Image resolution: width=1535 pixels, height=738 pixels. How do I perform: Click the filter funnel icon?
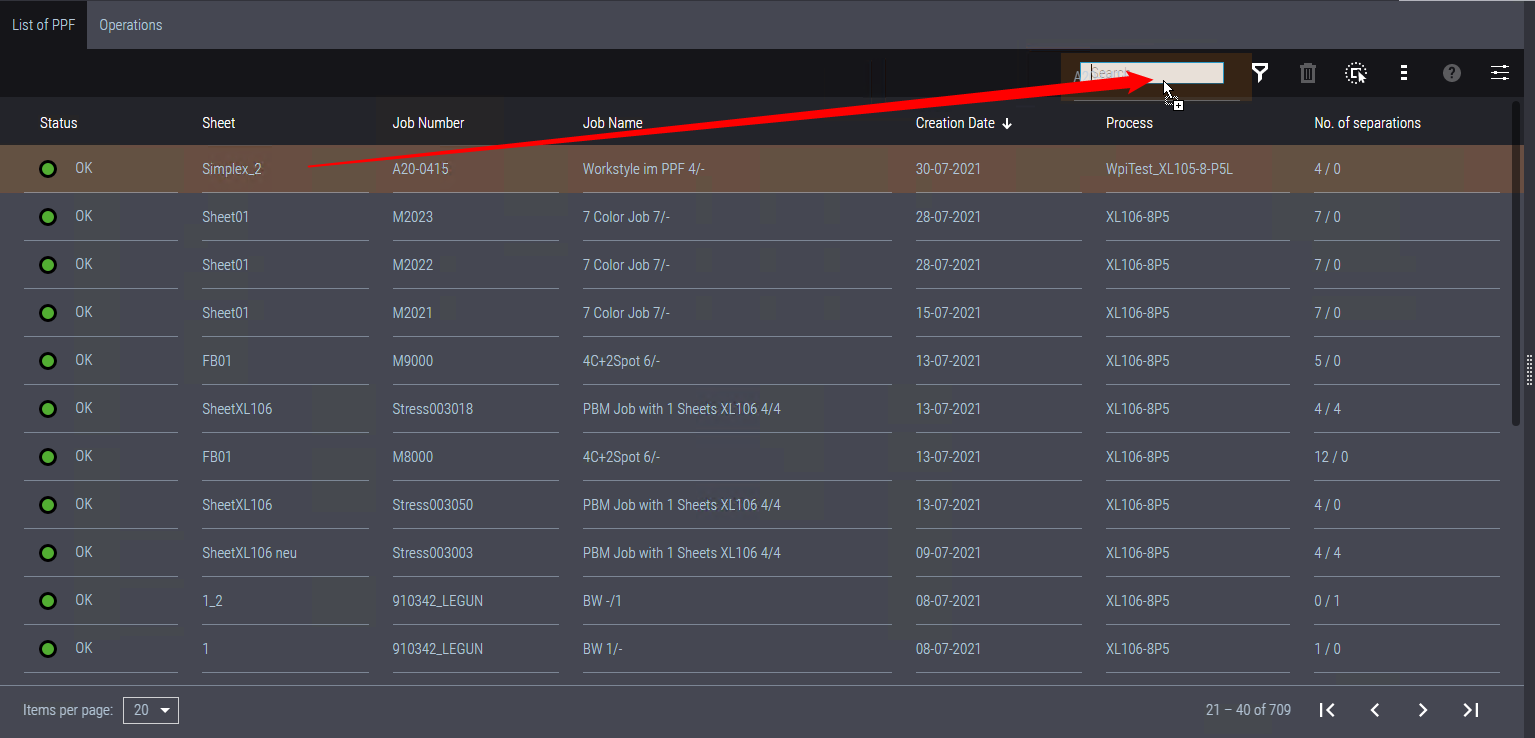(1260, 73)
